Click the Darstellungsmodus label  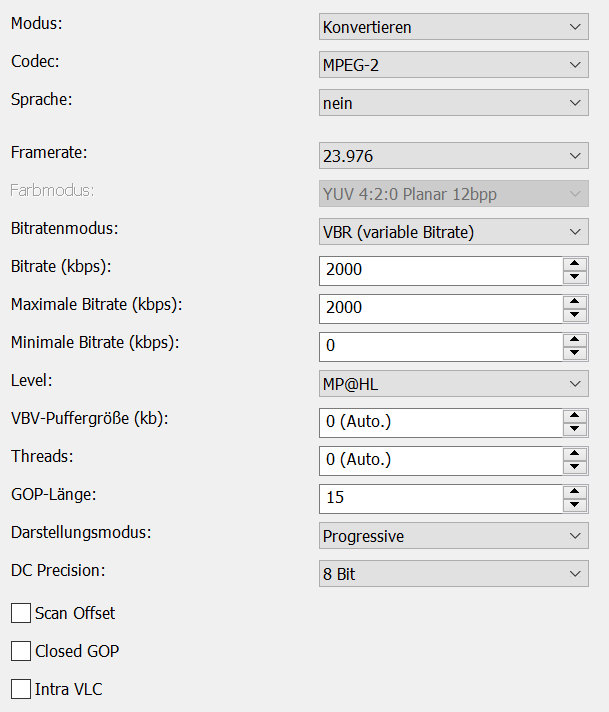coord(81,532)
